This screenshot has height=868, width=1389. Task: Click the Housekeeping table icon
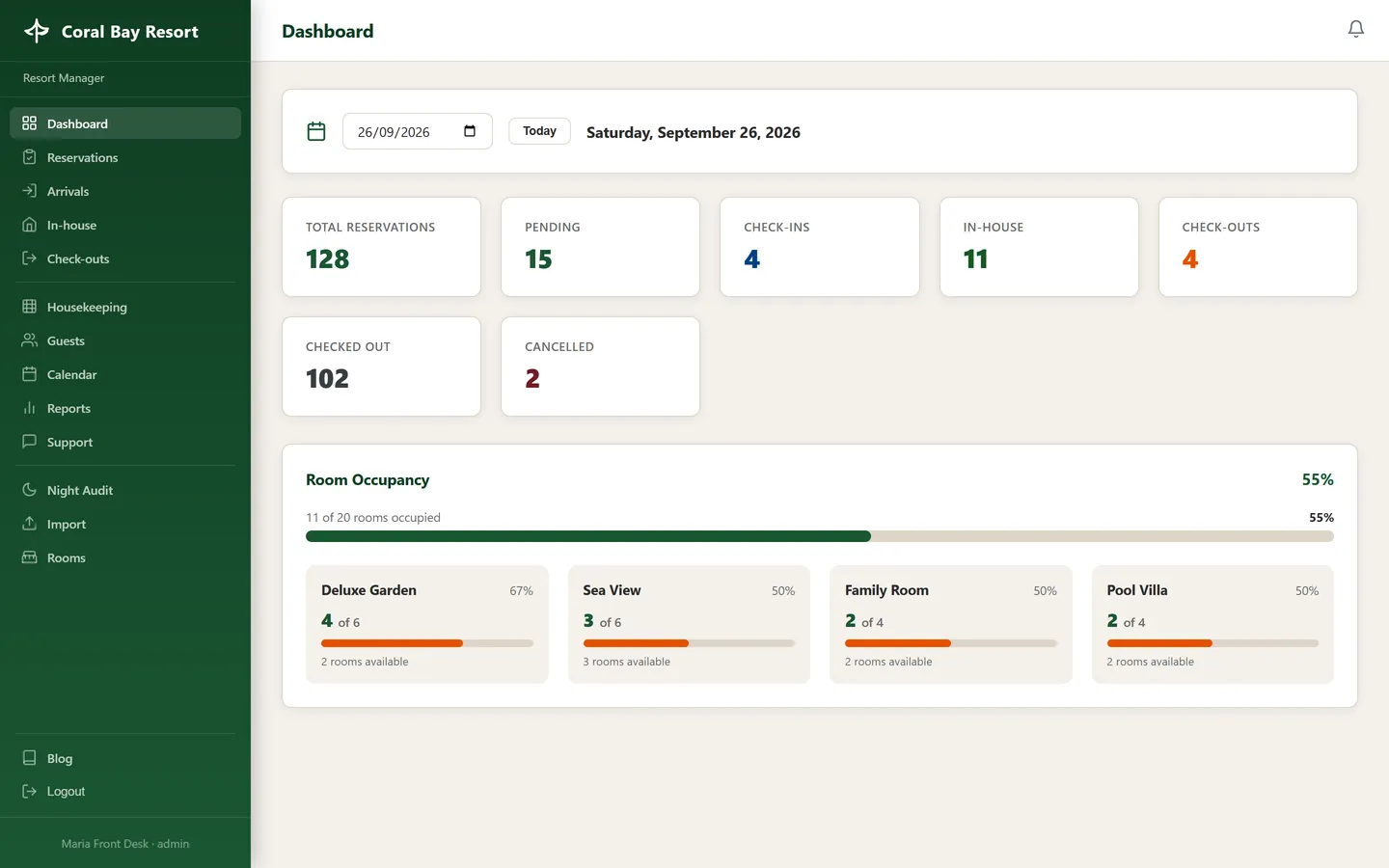(29, 307)
